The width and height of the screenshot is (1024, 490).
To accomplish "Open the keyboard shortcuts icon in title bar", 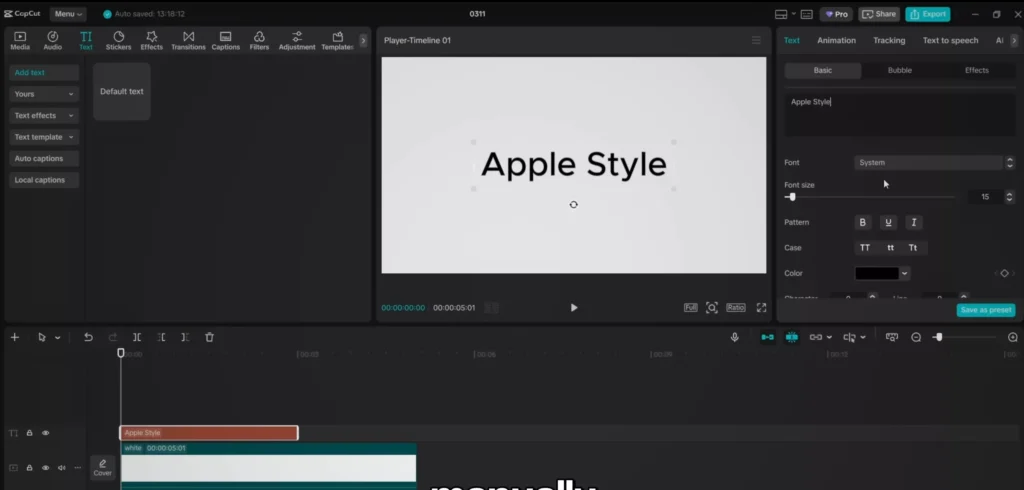I will tap(807, 14).
